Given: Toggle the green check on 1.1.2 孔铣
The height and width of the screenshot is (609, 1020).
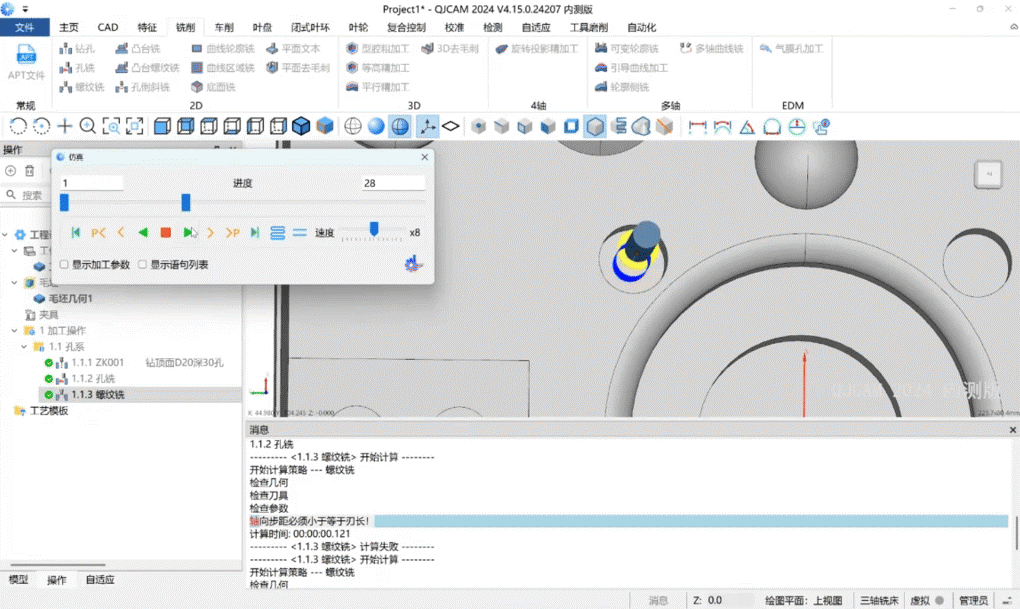Looking at the screenshot, I should (48, 379).
